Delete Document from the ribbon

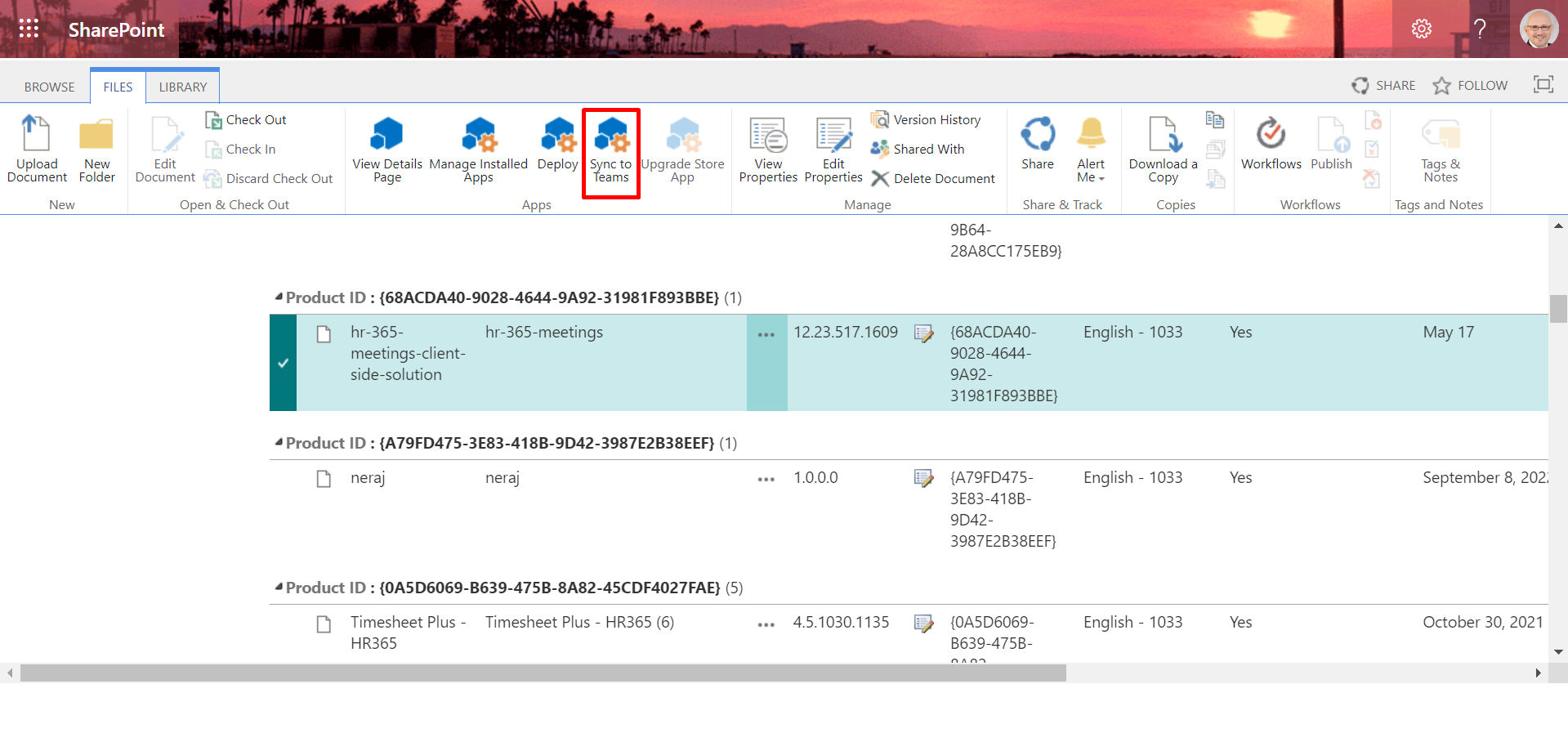933,179
